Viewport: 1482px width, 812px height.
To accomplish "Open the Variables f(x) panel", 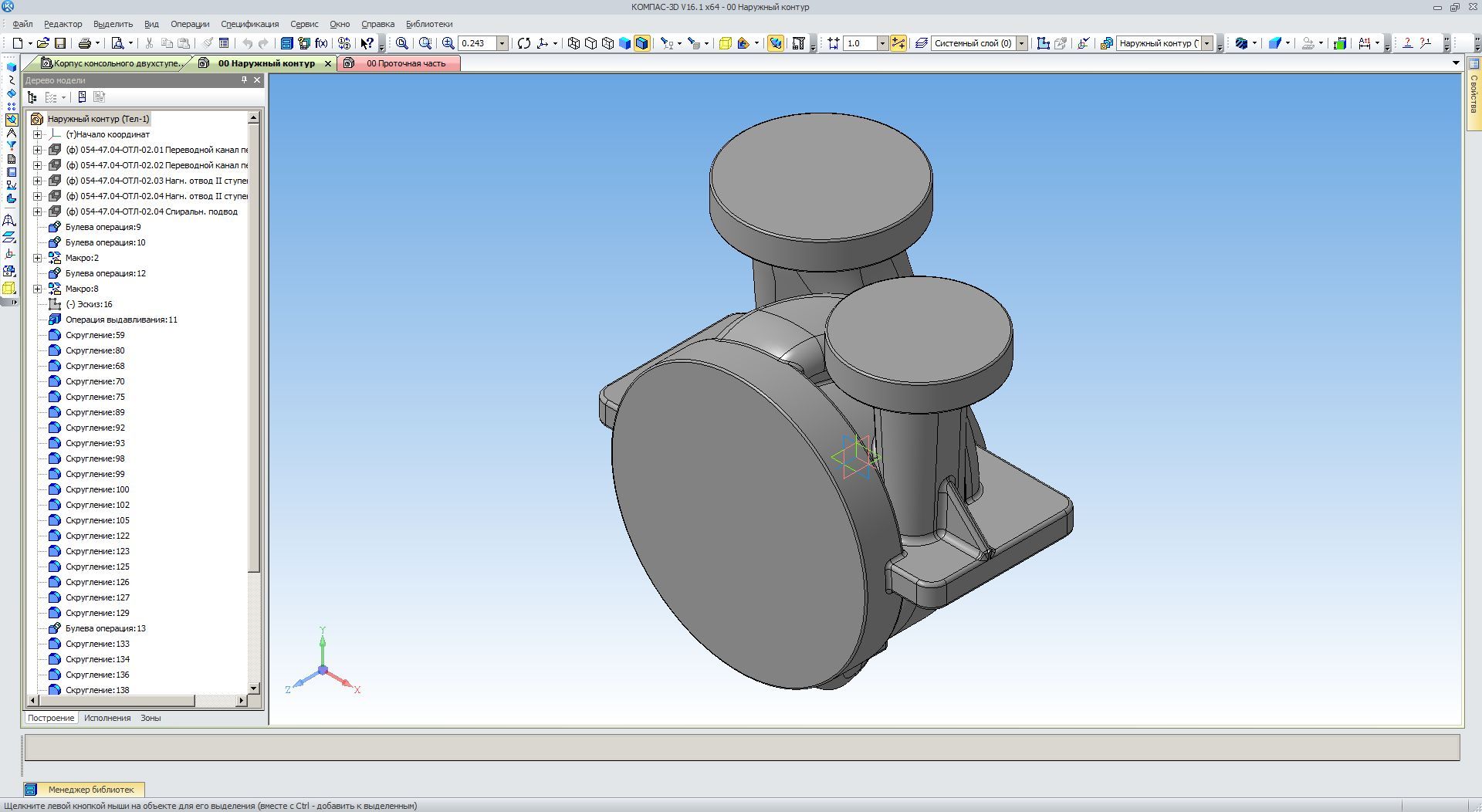I will [x=321, y=43].
